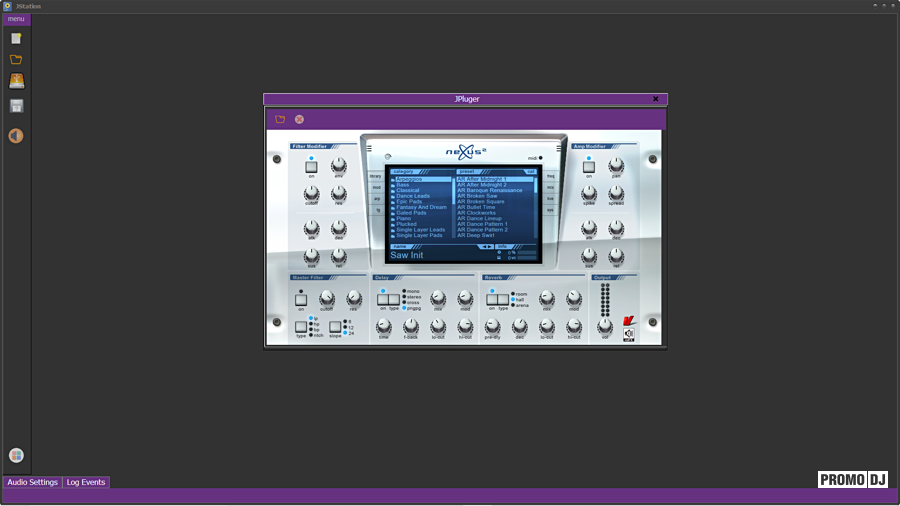Image resolution: width=900 pixels, height=506 pixels.
Task: Toggle the Delay on button
Action: click(383, 299)
